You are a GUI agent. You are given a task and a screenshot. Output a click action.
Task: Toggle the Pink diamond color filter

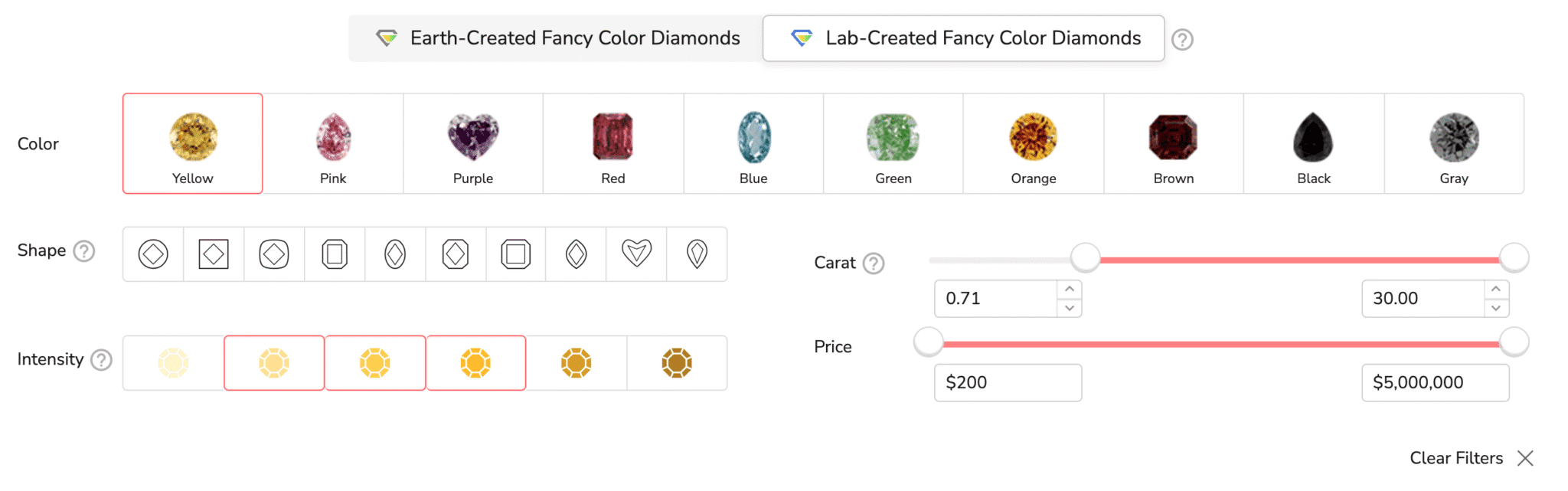pyautogui.click(x=333, y=144)
